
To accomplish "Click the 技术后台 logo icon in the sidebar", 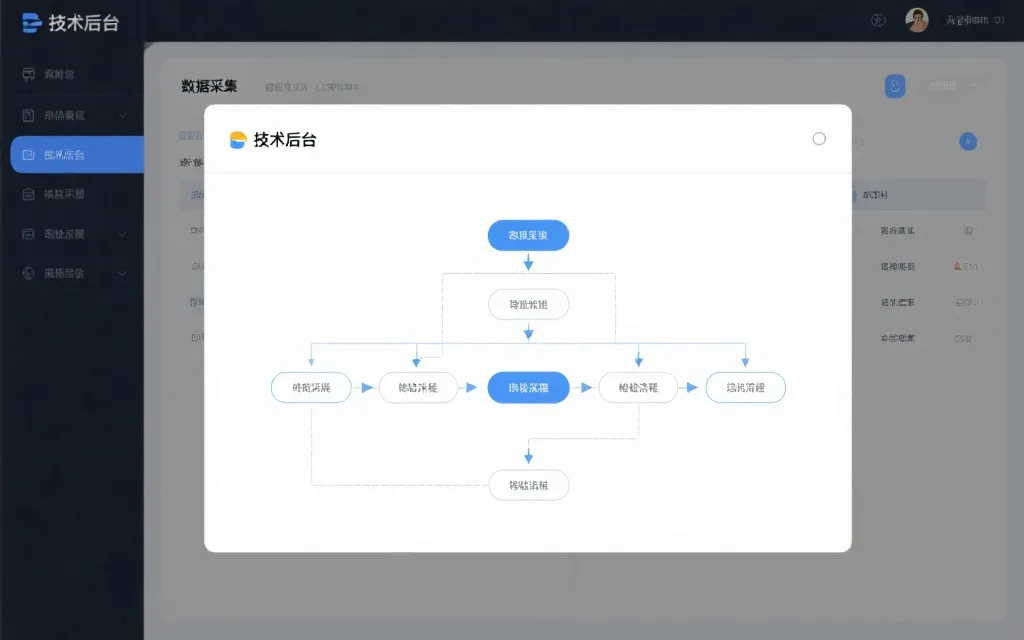I will pyautogui.click(x=31, y=23).
